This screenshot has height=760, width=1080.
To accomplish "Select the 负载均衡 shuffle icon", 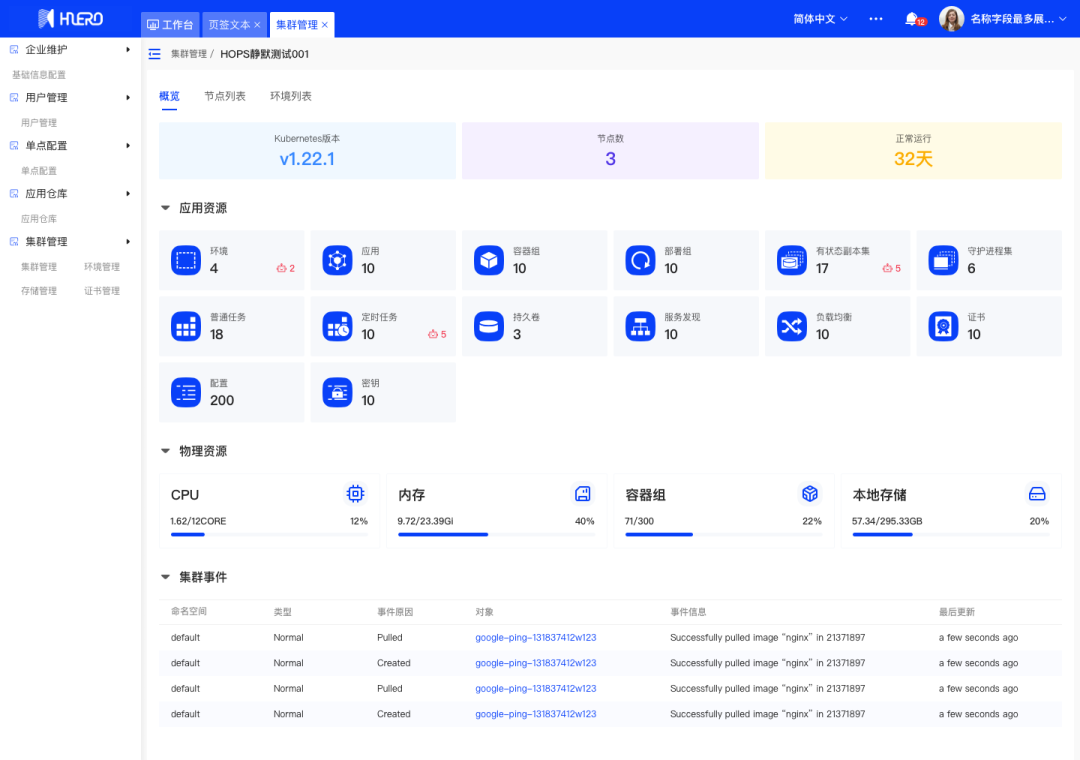I will 792,327.
